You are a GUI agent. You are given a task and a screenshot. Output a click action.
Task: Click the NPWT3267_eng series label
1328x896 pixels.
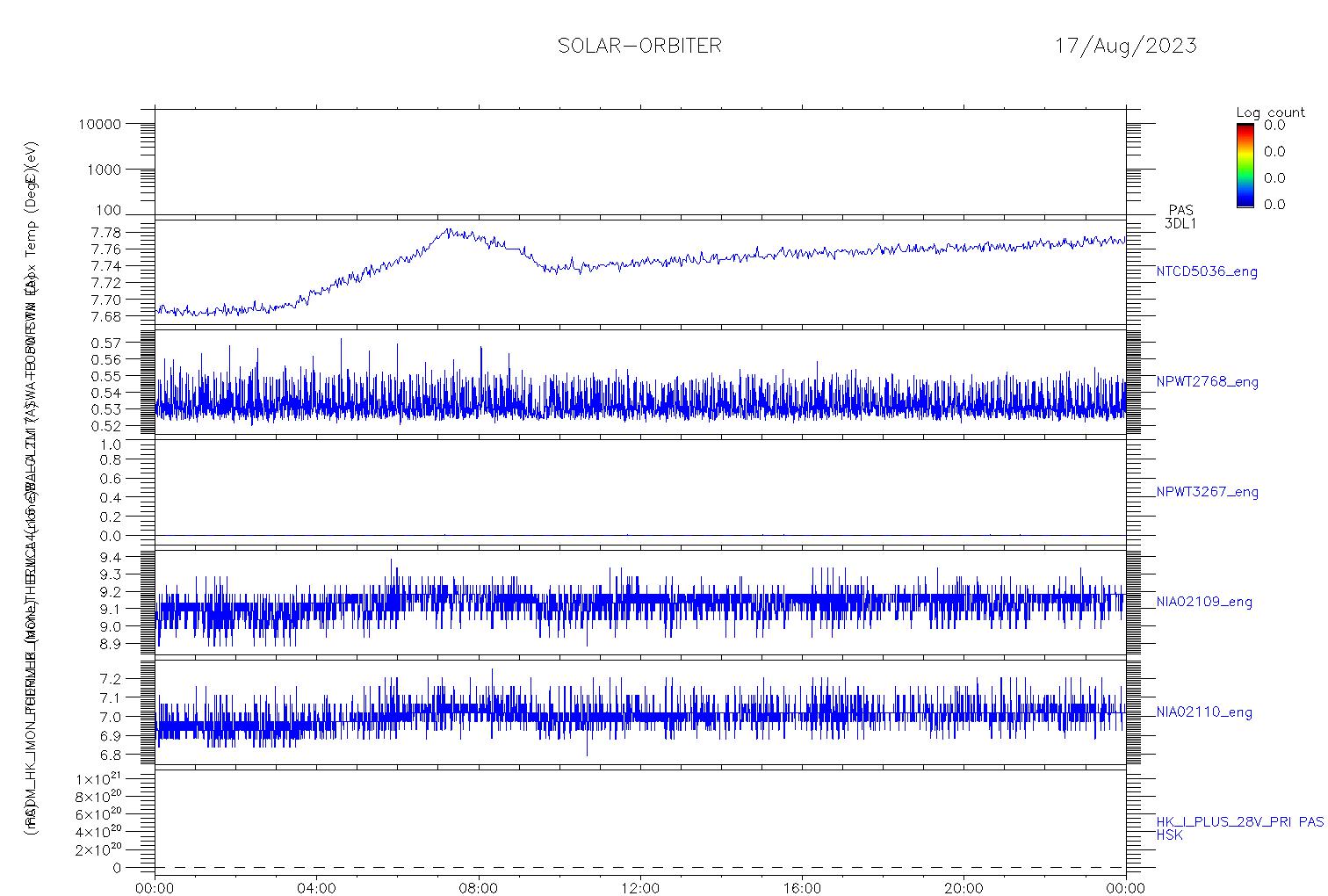point(1207,492)
